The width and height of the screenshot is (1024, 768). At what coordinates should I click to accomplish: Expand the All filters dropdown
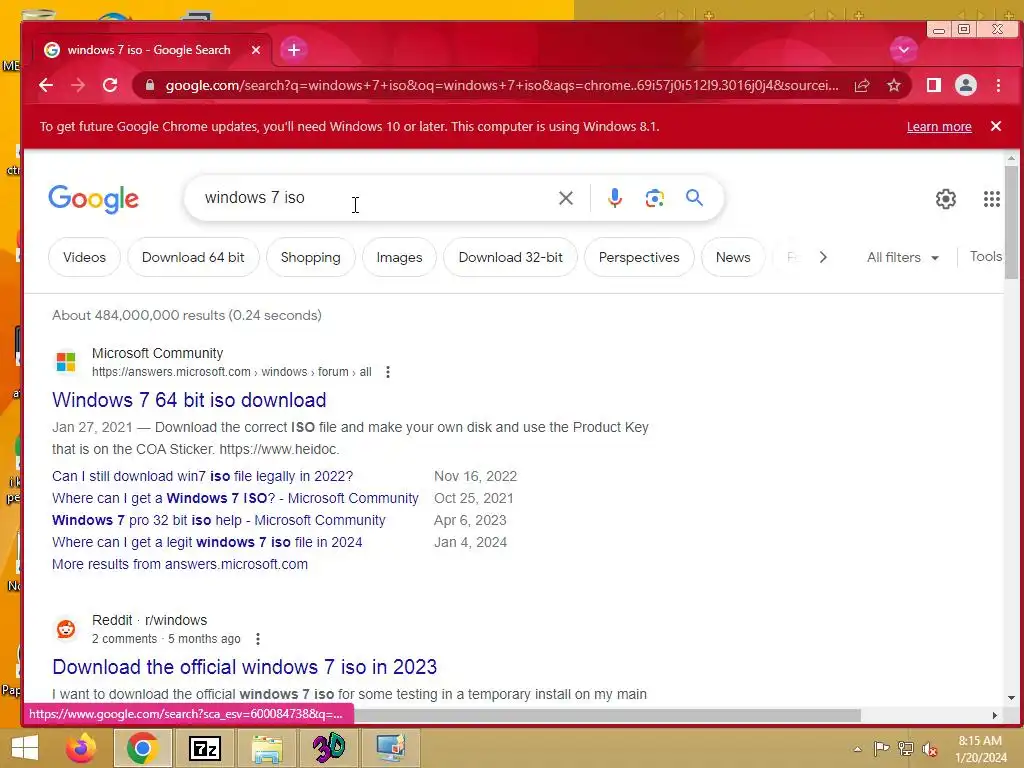click(x=903, y=257)
